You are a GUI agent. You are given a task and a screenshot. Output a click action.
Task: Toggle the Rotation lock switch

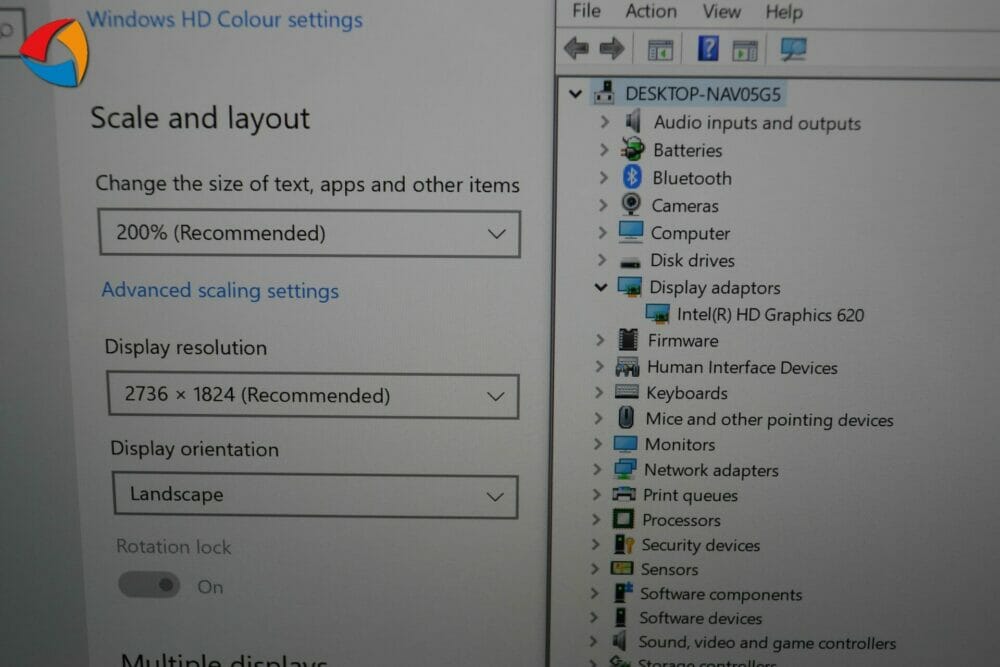click(149, 585)
